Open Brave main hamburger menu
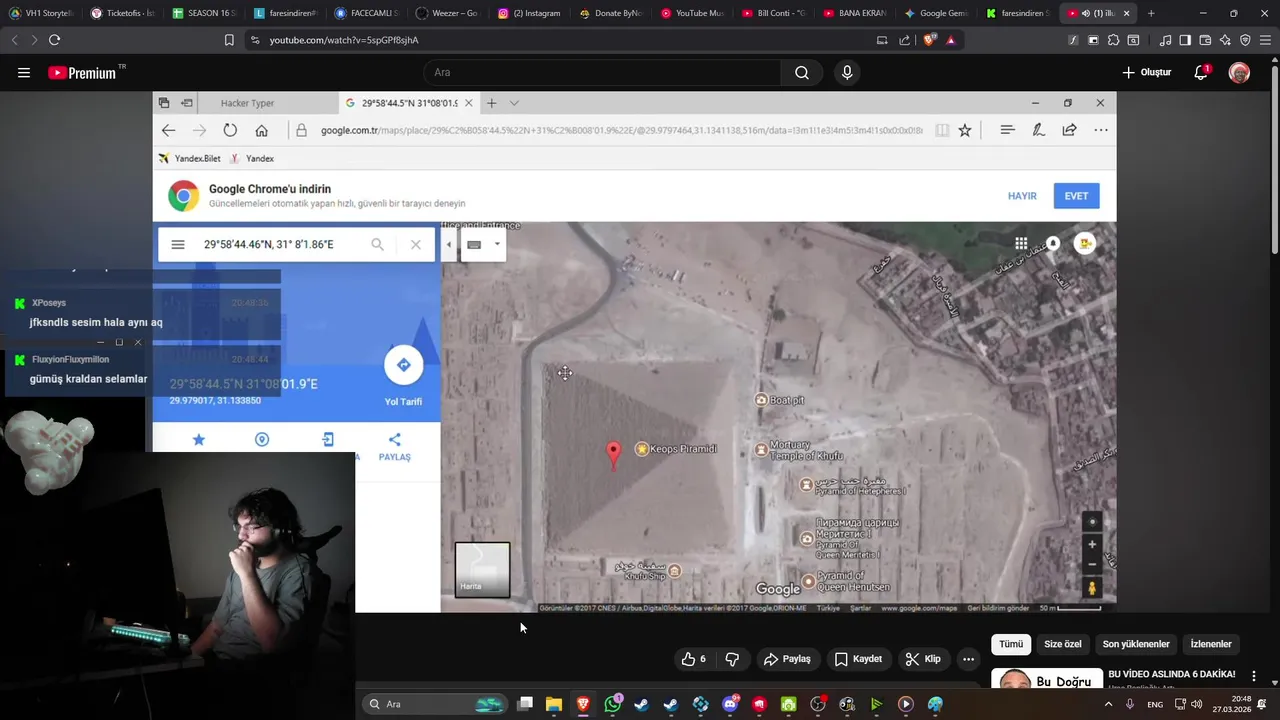 click(1265, 40)
